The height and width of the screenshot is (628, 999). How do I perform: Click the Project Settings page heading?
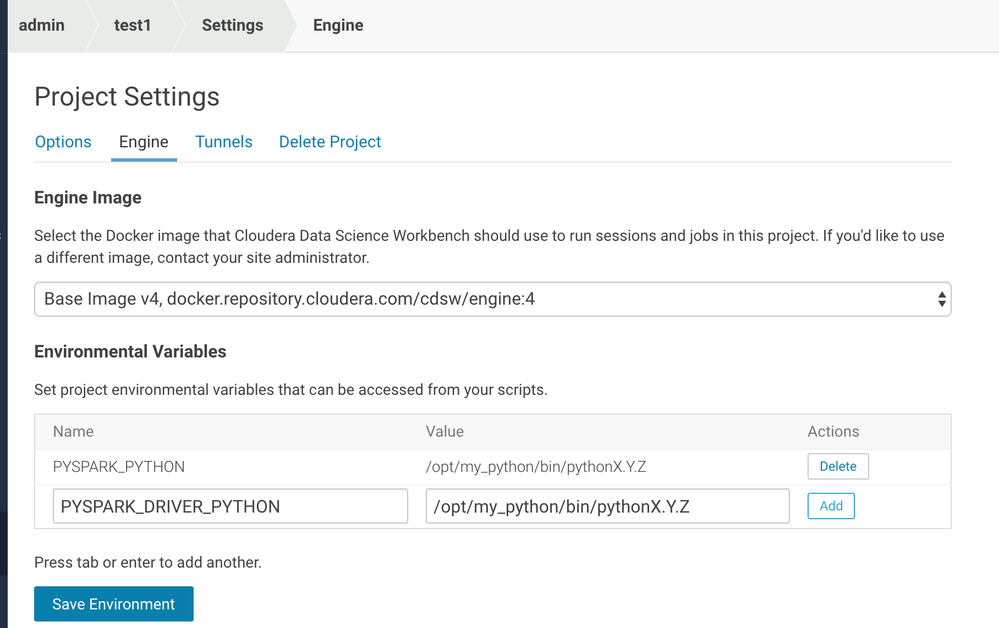tap(127, 97)
